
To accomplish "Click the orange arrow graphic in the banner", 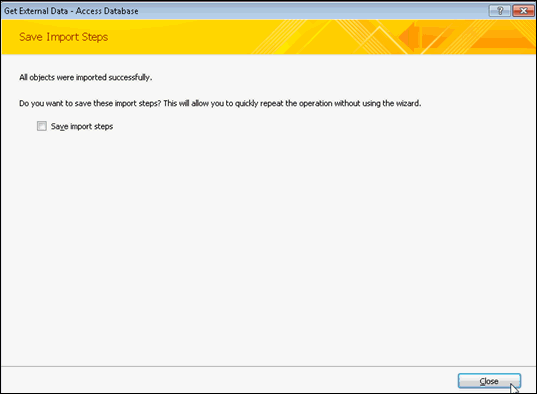I will (410, 36).
